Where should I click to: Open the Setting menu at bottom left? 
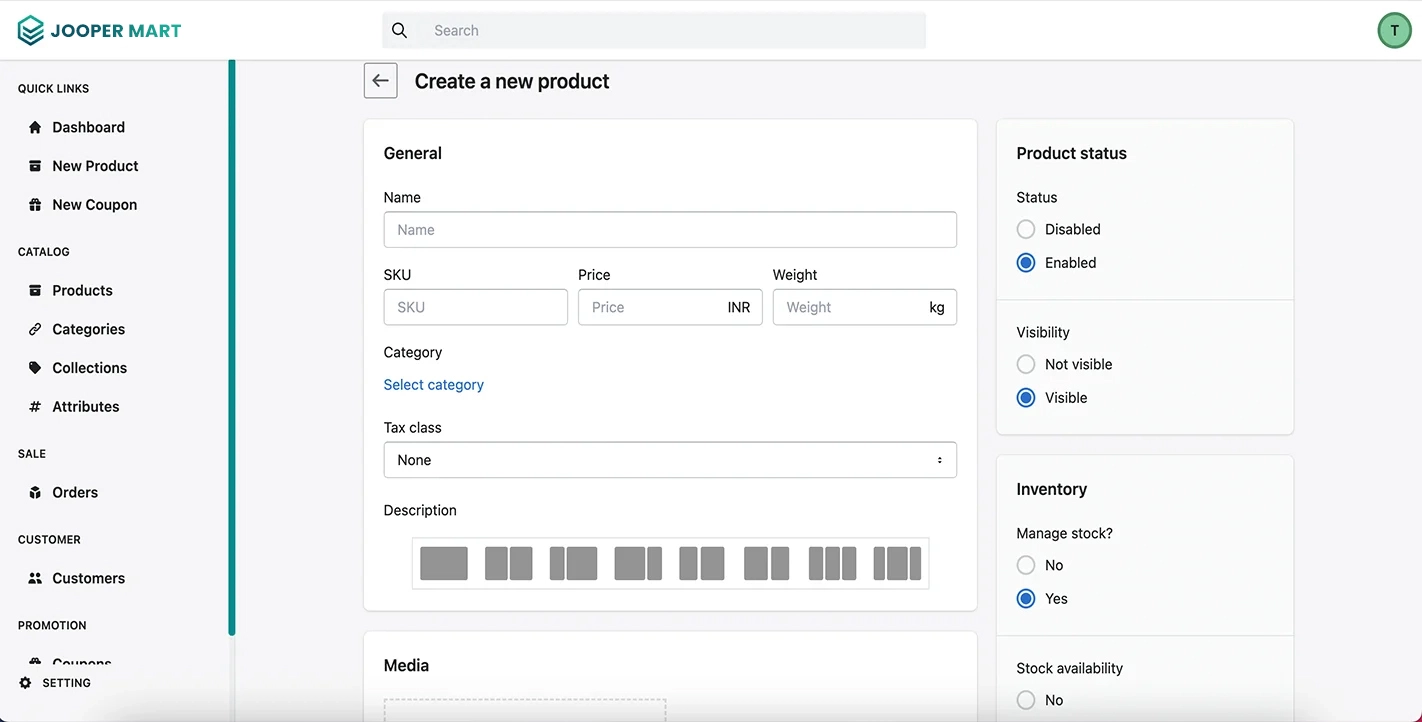pyautogui.click(x=65, y=683)
